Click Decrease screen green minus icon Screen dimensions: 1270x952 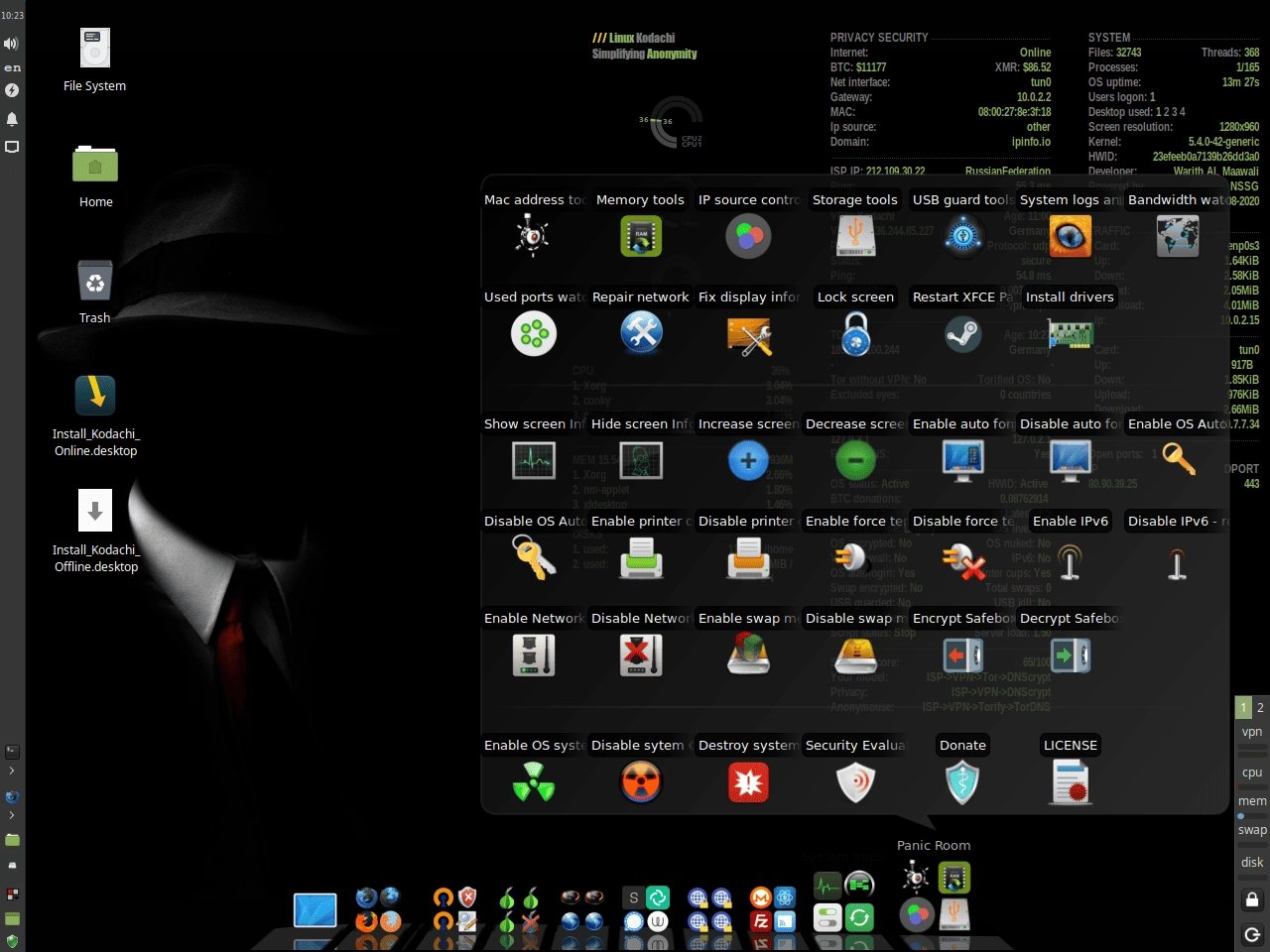coord(855,460)
